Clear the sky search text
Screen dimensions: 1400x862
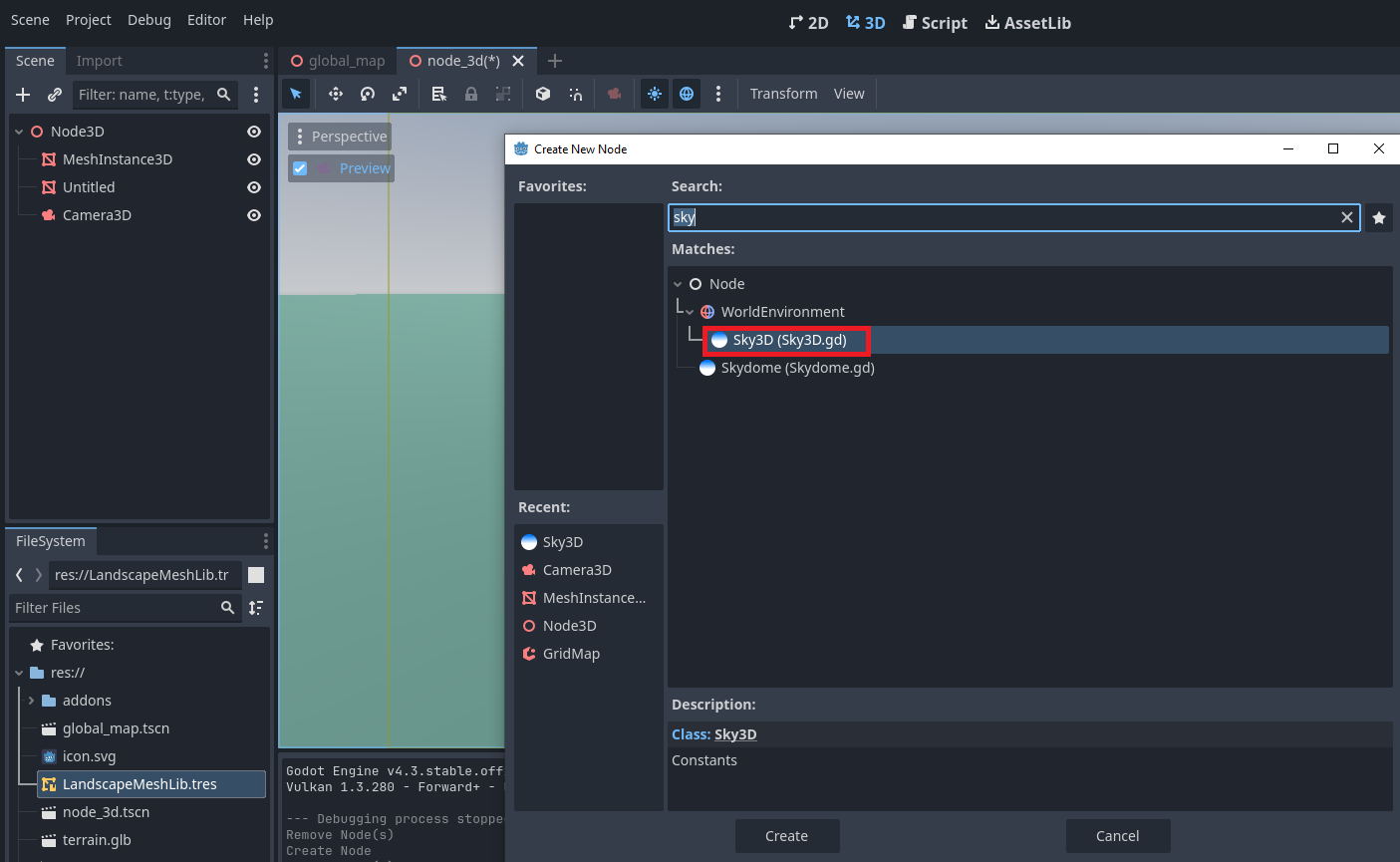(1347, 217)
